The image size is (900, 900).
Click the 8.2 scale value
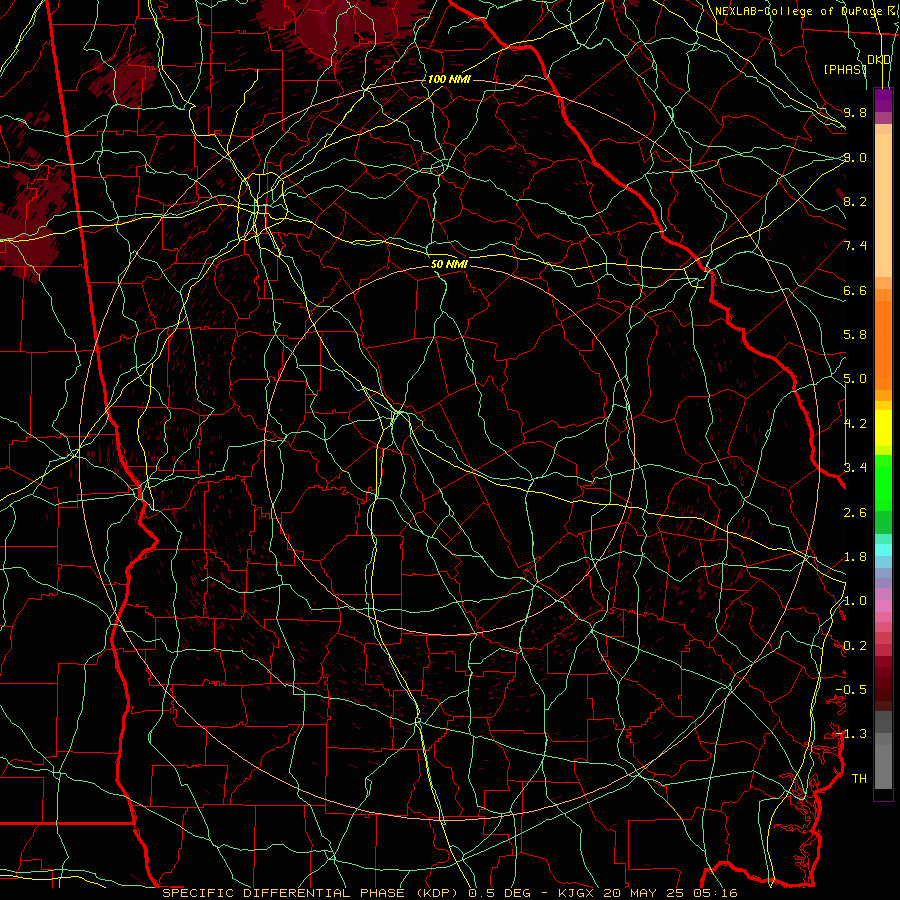pyautogui.click(x=855, y=201)
